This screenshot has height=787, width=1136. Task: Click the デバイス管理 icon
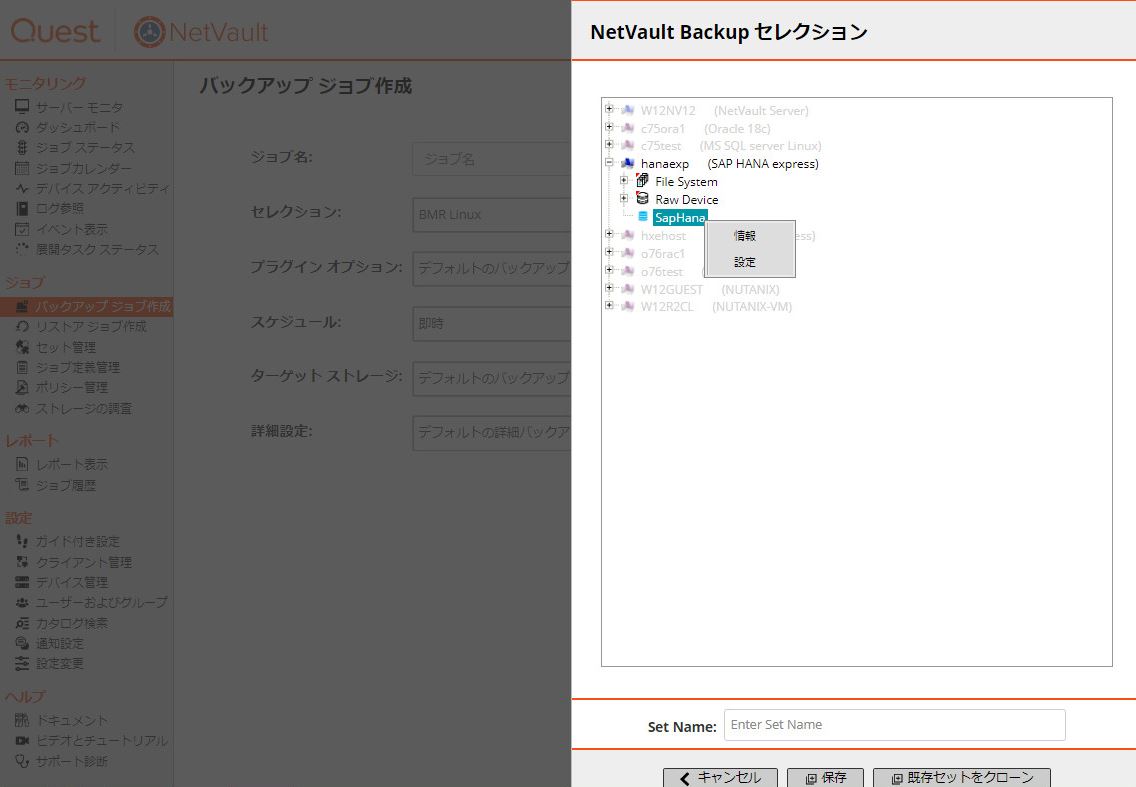22,582
